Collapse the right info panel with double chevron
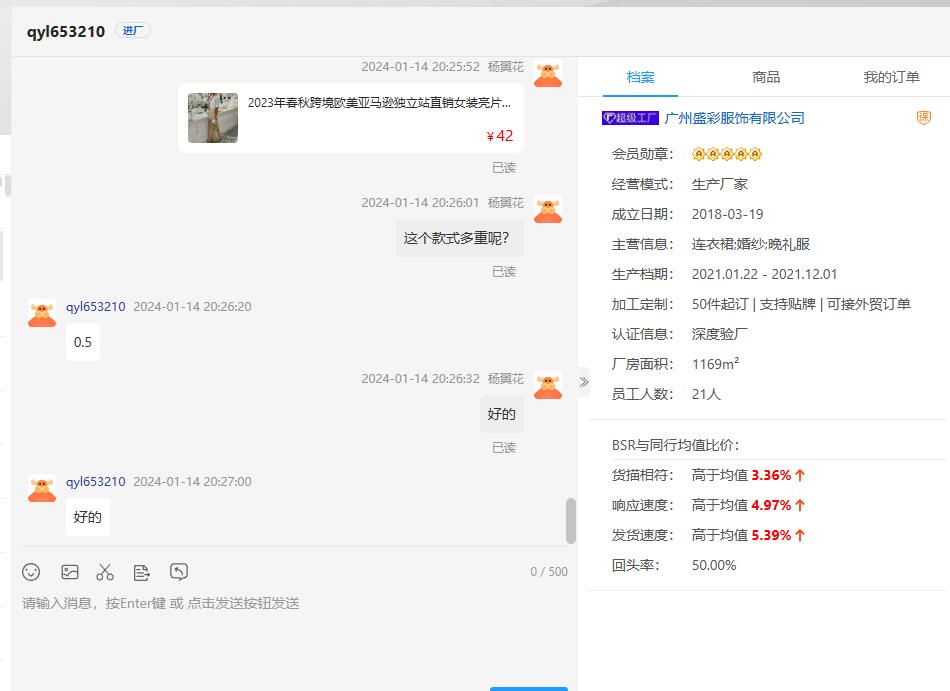Image resolution: width=950 pixels, height=691 pixels. (x=584, y=382)
